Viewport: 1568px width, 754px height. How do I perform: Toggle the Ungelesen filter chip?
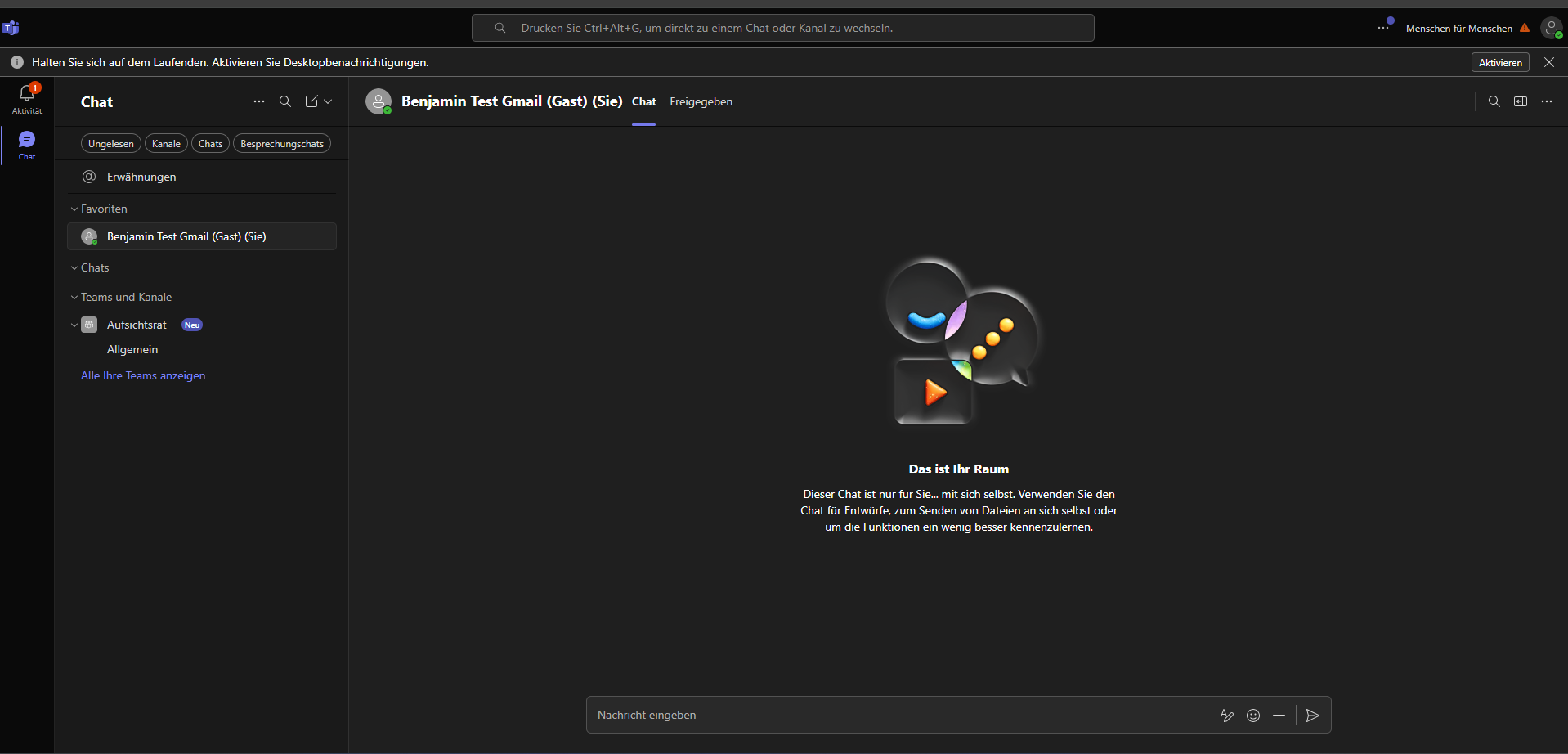[110, 144]
